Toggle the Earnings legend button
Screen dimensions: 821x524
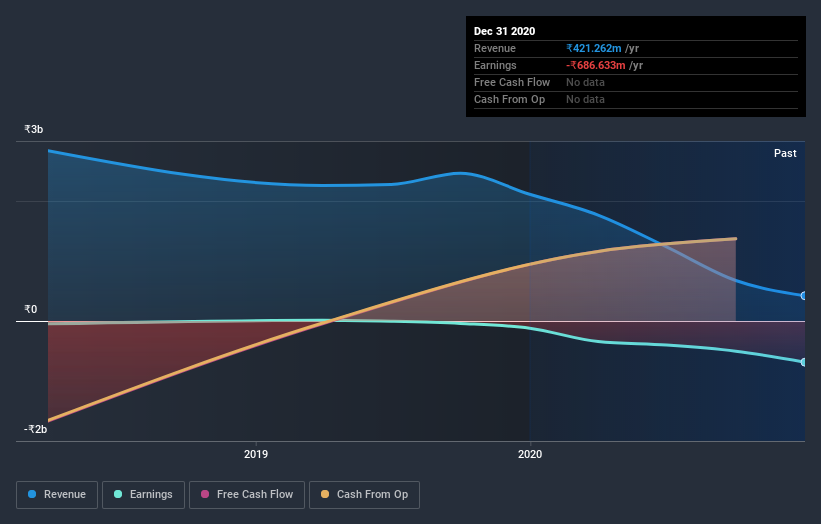tap(143, 495)
